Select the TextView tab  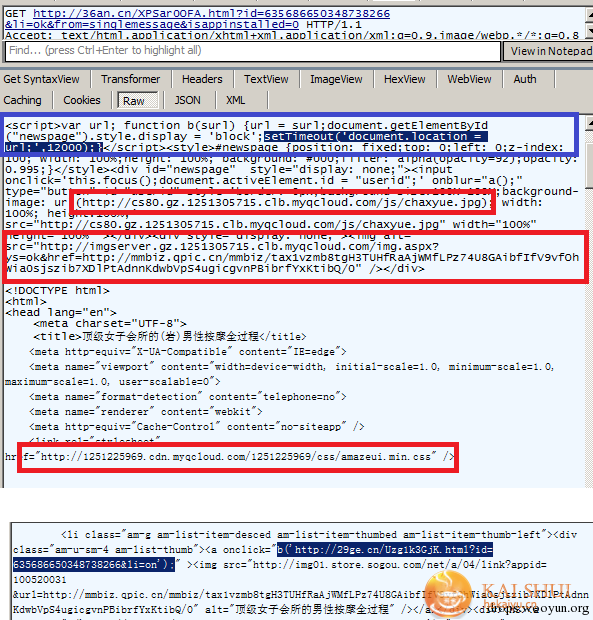click(266, 79)
